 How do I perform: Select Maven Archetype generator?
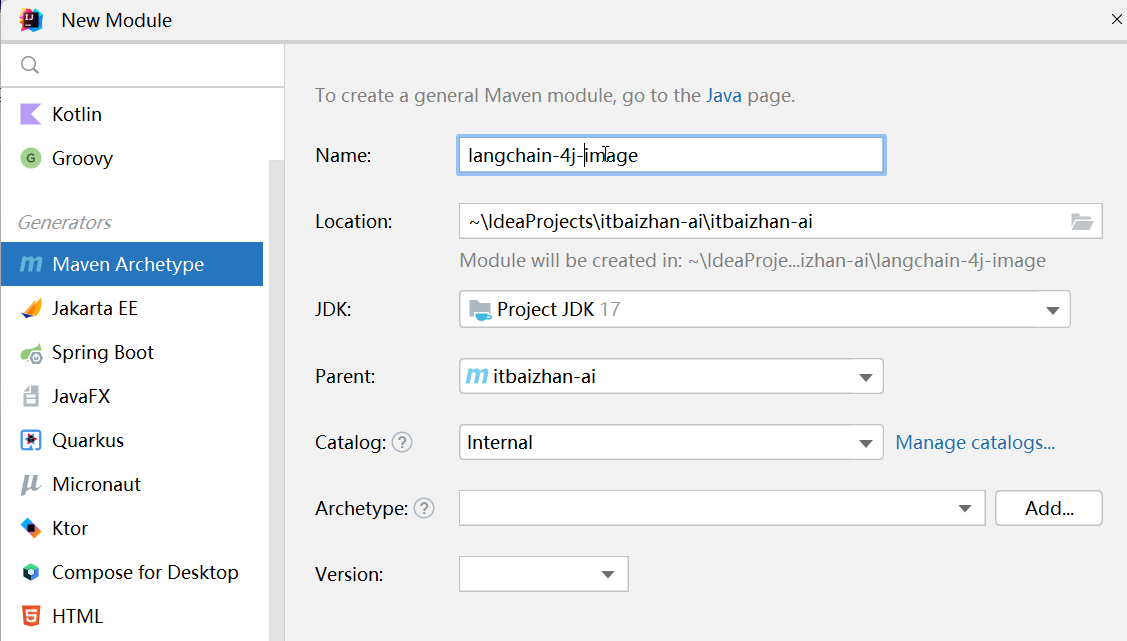132,264
